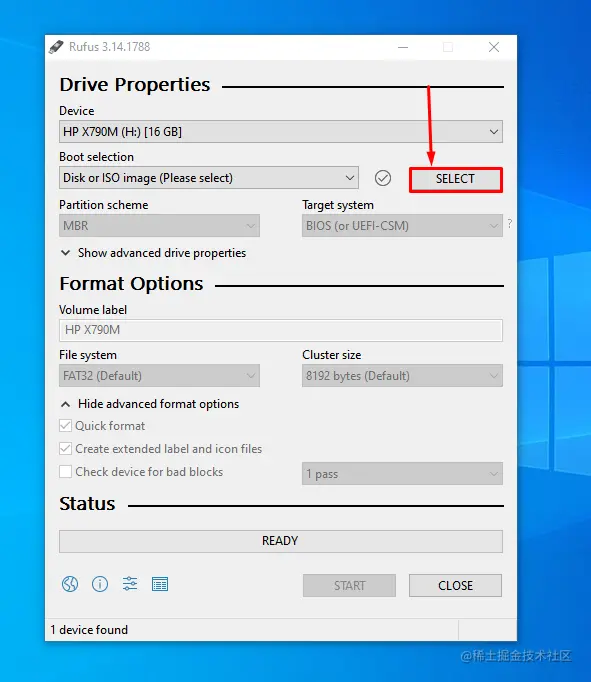Click the Drive Properties heading

[x=135, y=85]
